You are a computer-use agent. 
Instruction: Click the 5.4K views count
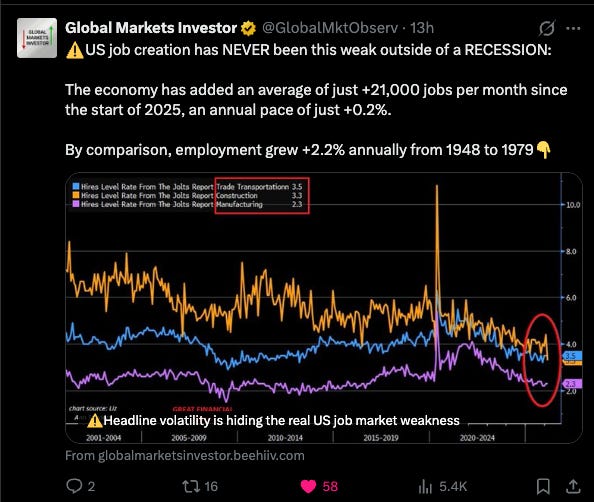point(453,486)
